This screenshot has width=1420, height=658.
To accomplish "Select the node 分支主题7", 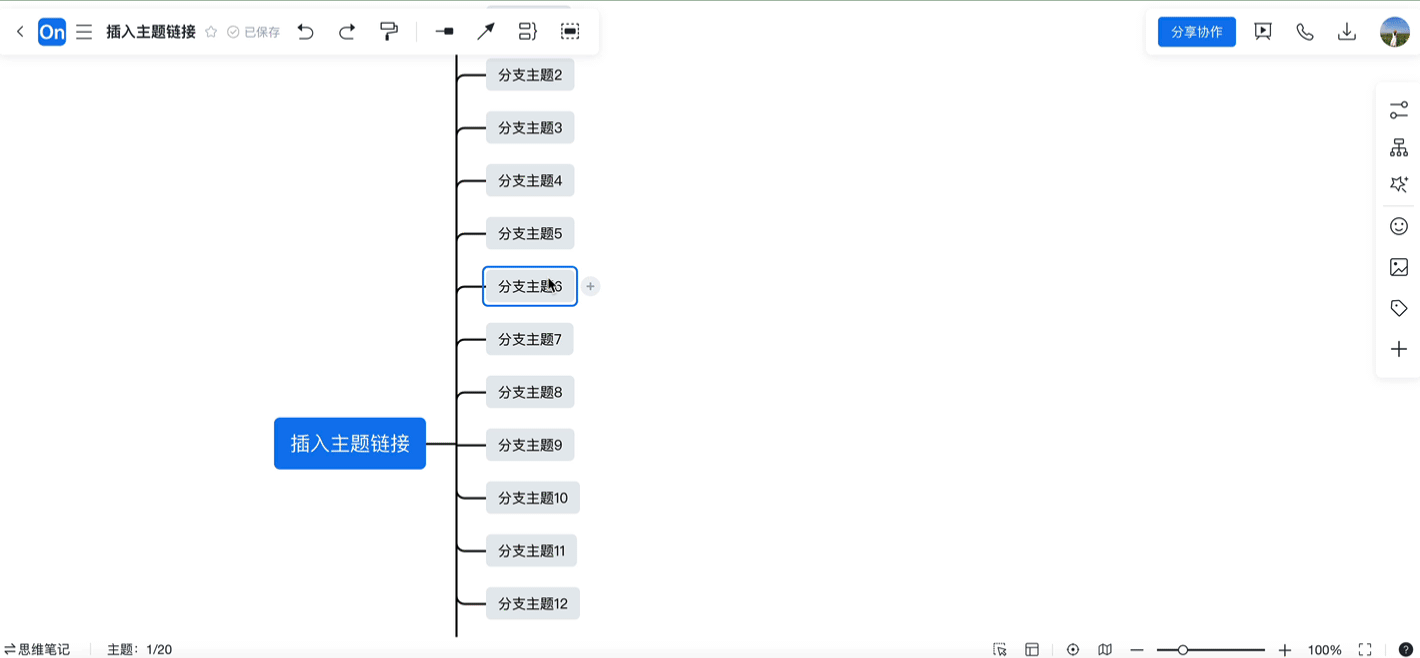I will point(530,340).
